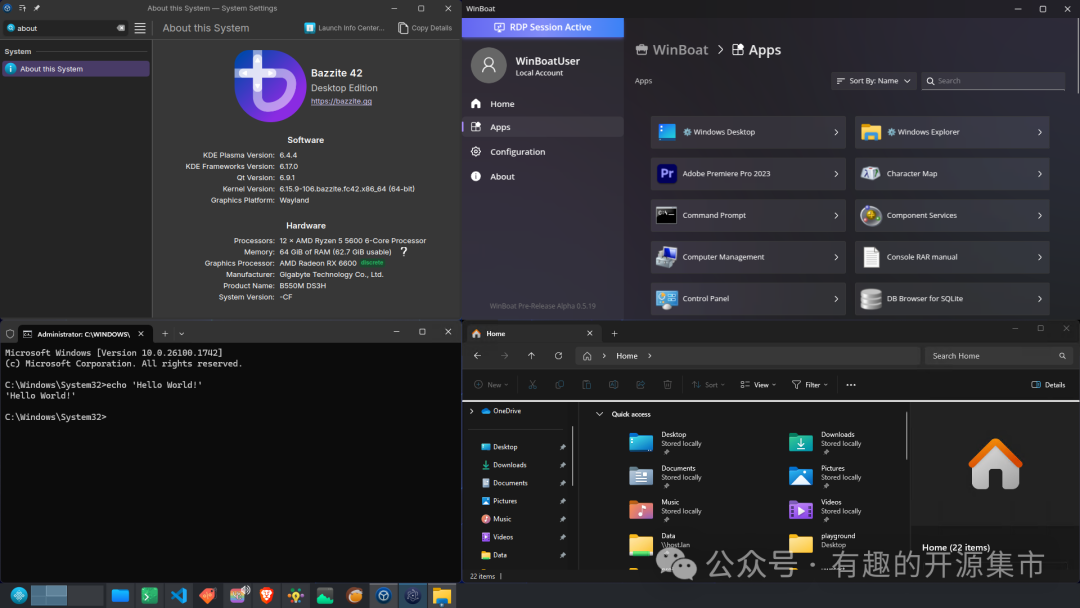The image size is (1080, 608).
Task: Click the refresh icon in File Explorer
Action: point(558,356)
